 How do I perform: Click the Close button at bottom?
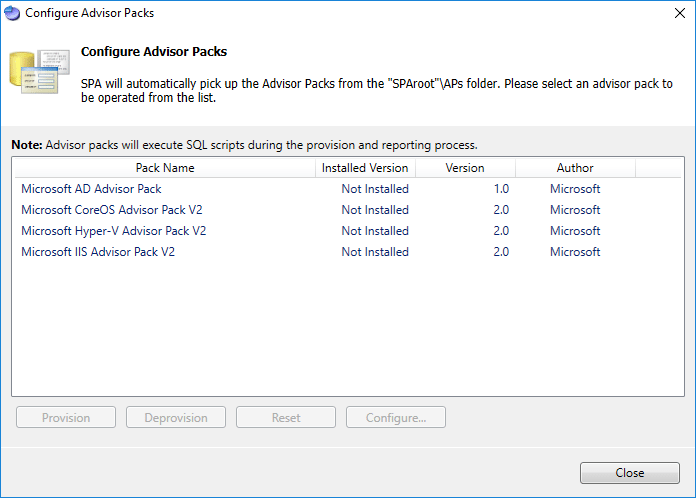click(x=630, y=473)
